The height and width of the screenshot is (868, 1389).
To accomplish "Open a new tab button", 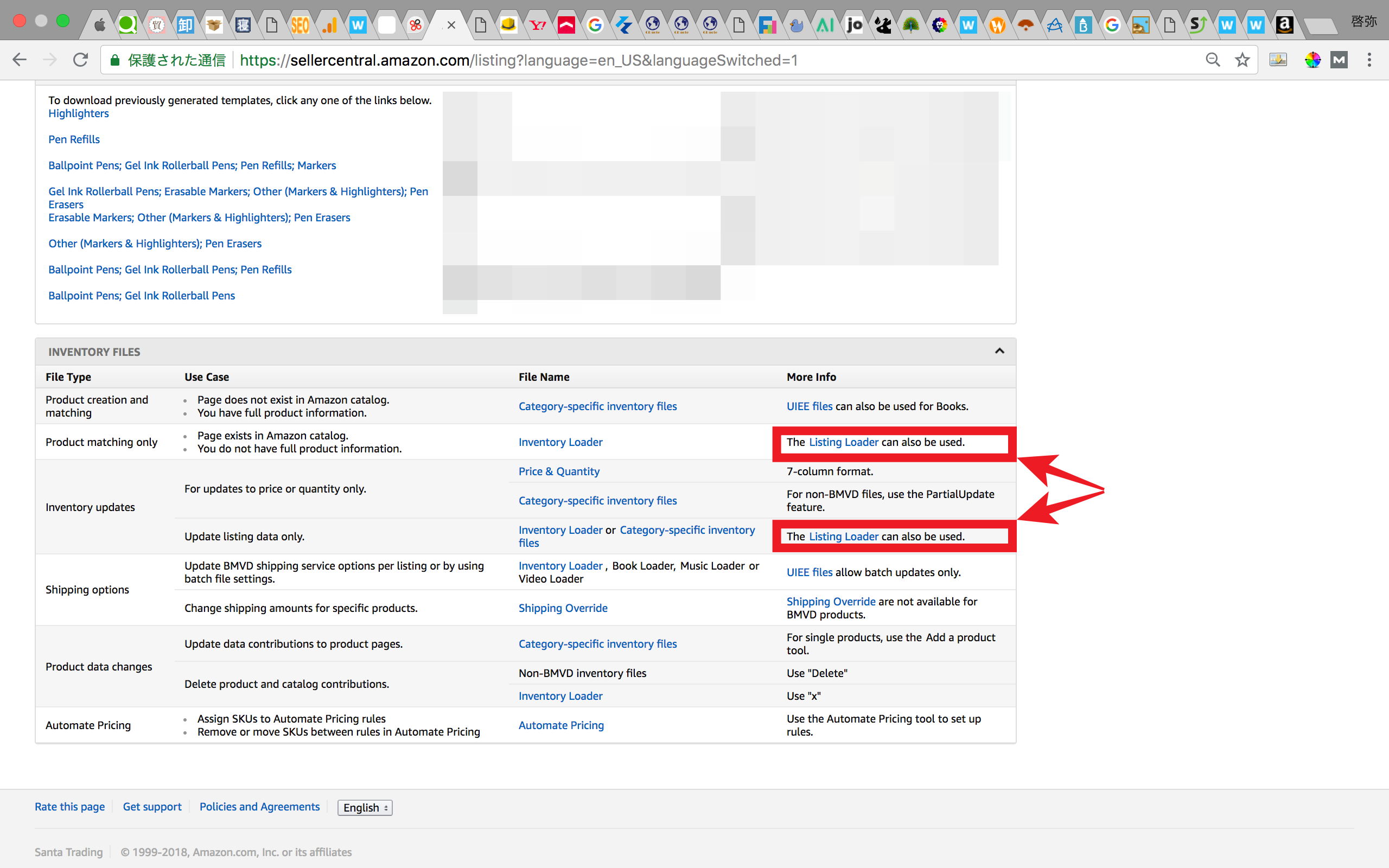I will pyautogui.click(x=1320, y=26).
